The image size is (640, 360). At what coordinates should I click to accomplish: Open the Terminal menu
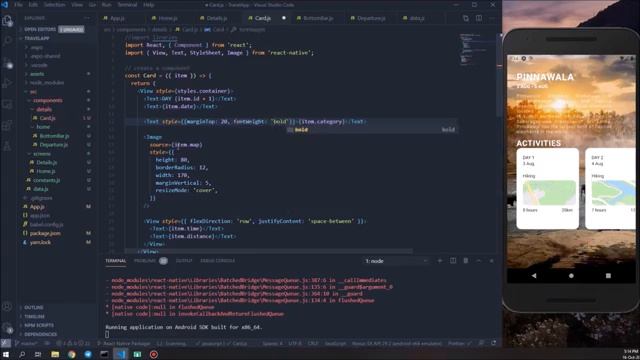coord(127,5)
